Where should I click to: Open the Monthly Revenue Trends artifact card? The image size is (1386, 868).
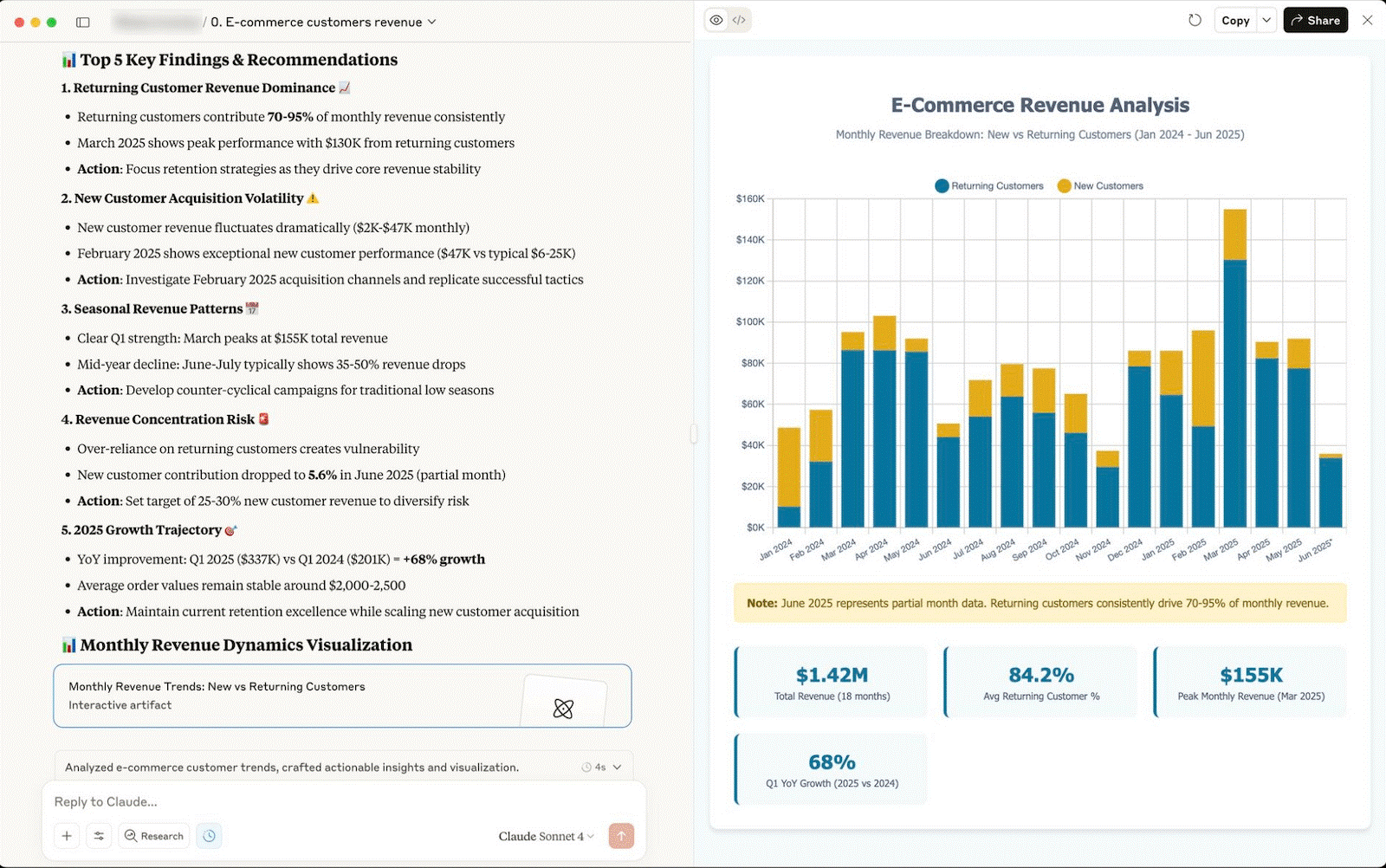coord(342,696)
